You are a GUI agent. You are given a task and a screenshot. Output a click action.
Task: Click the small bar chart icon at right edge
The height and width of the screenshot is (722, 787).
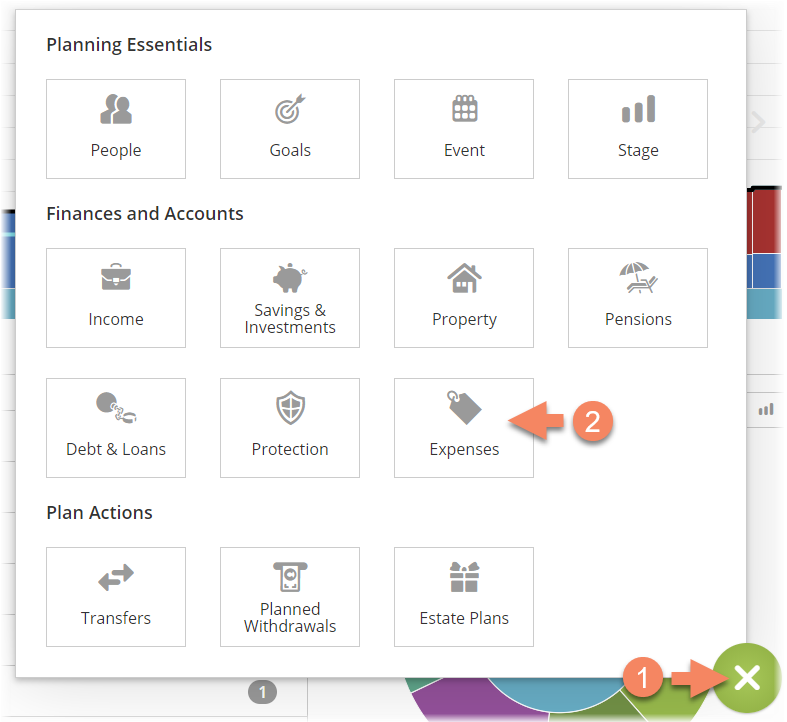tap(766, 410)
